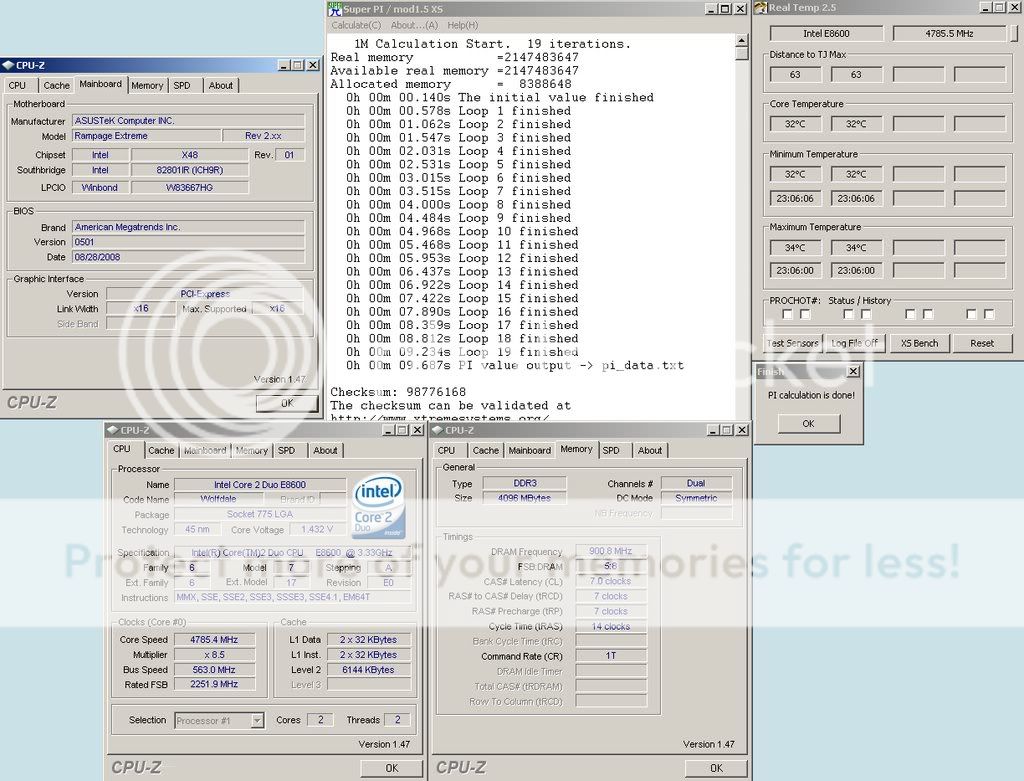
Task: Launch XS Bench in Real Temp
Action: 919,343
